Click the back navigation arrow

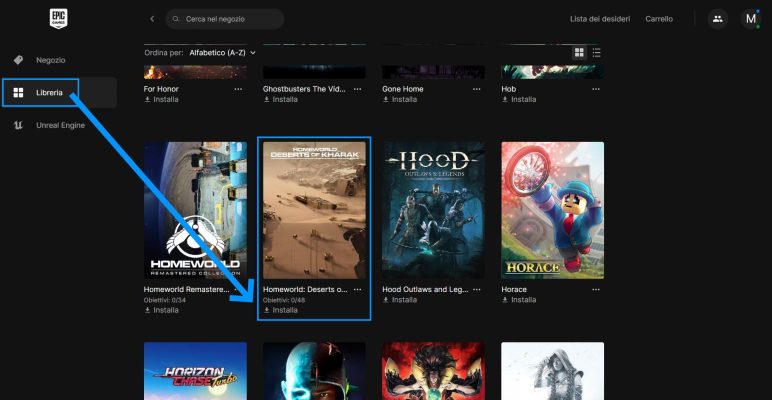152,19
